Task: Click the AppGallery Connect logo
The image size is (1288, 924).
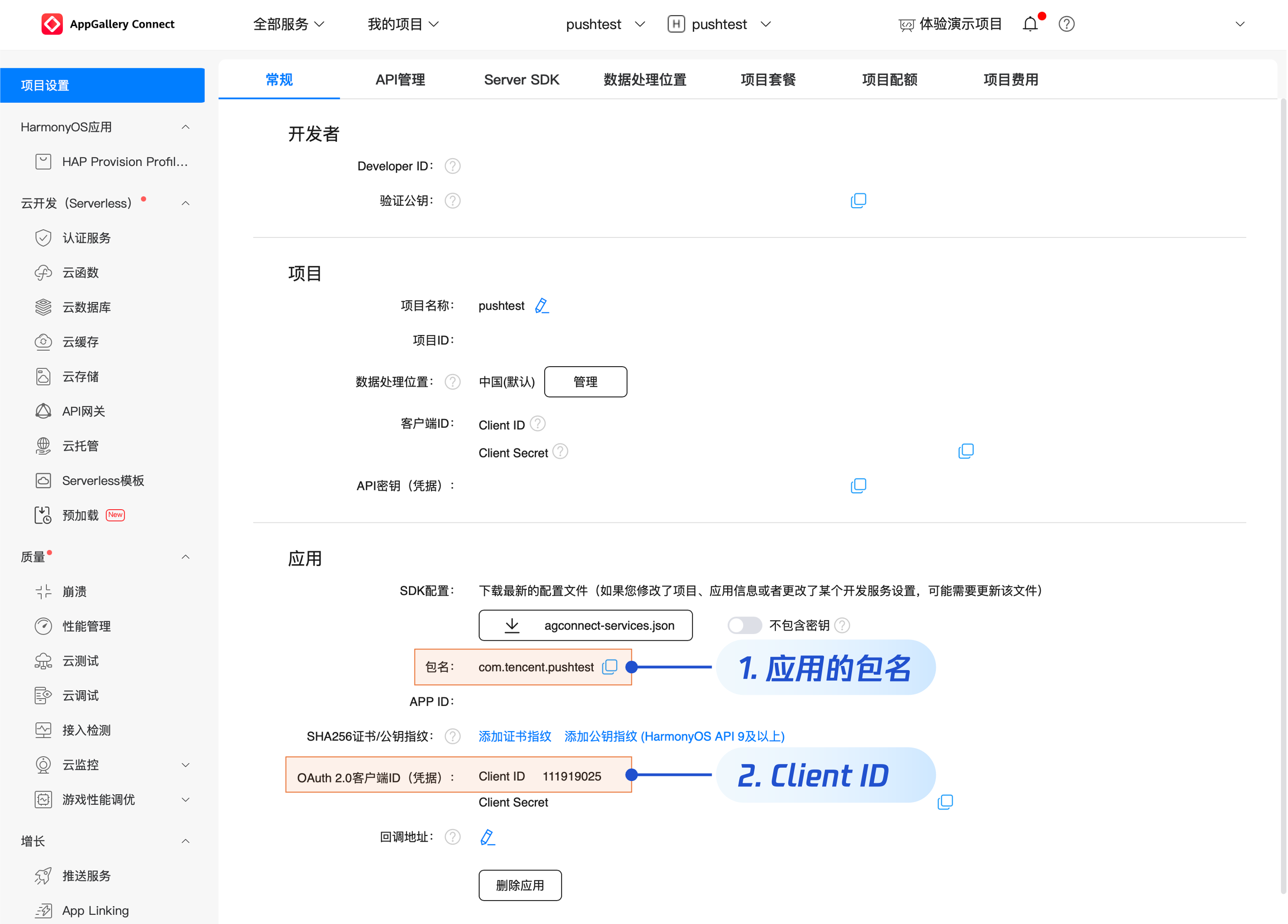Action: click(108, 24)
